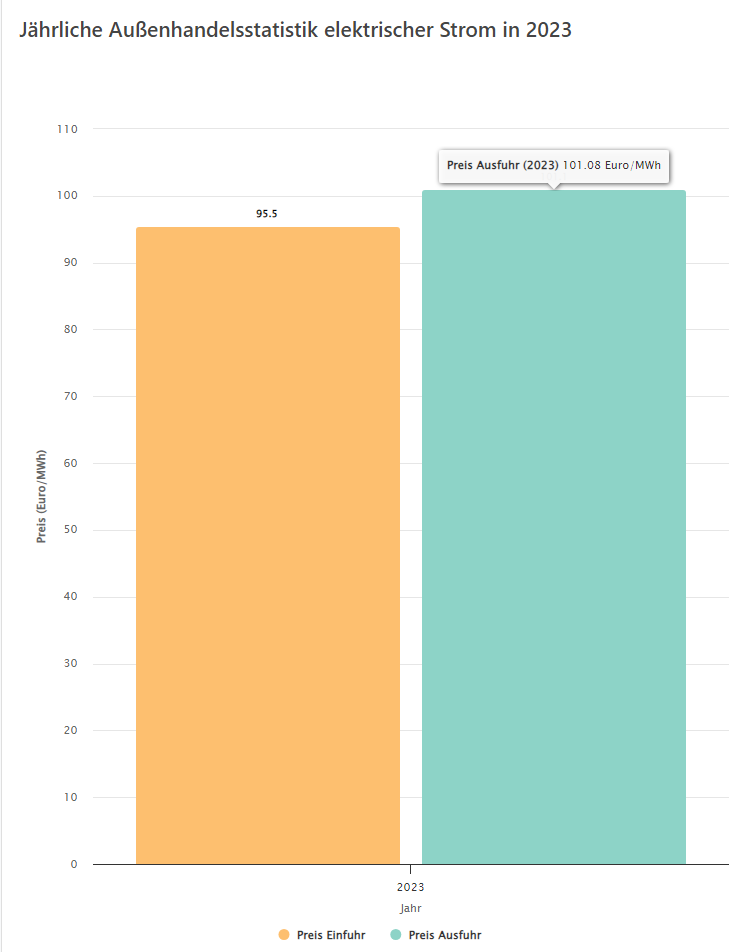This screenshot has height=952, width=755.
Task: Click the teal Preis Ausfuhr legend dot
Action: click(396, 935)
